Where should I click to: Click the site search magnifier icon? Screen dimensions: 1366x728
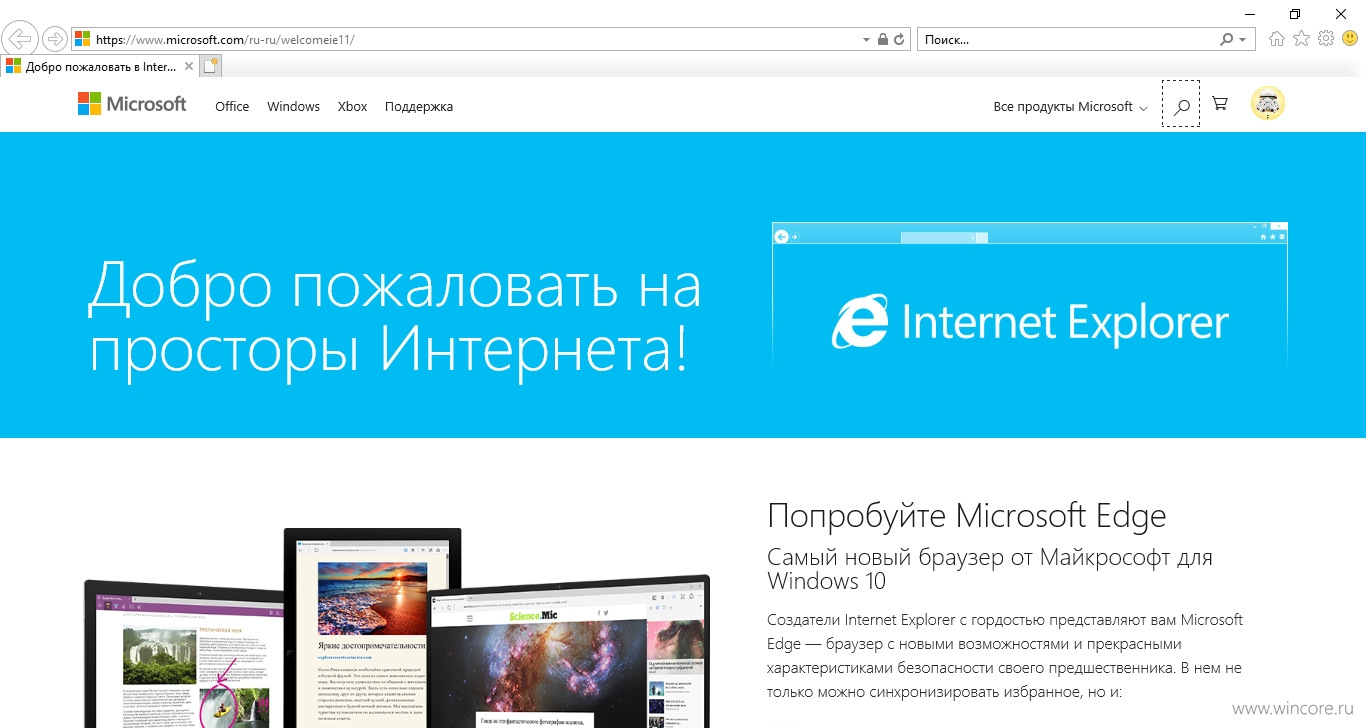1181,105
